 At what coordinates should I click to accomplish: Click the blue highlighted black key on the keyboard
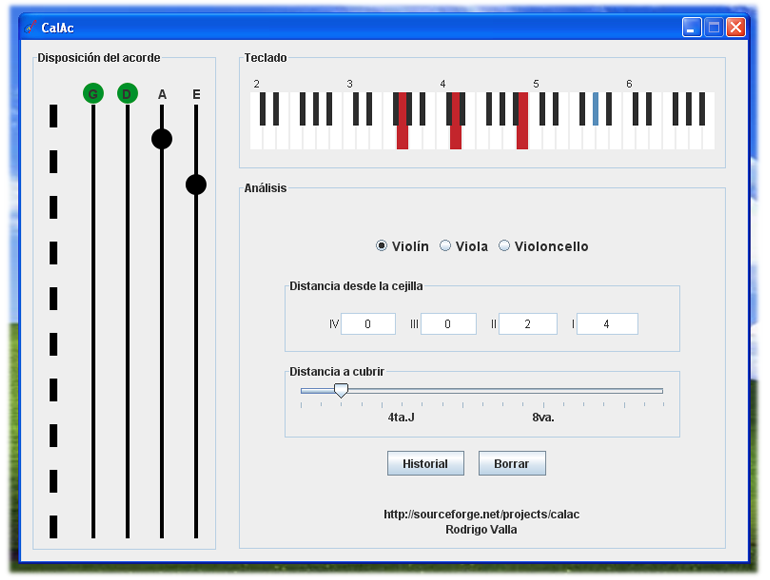[x=595, y=109]
